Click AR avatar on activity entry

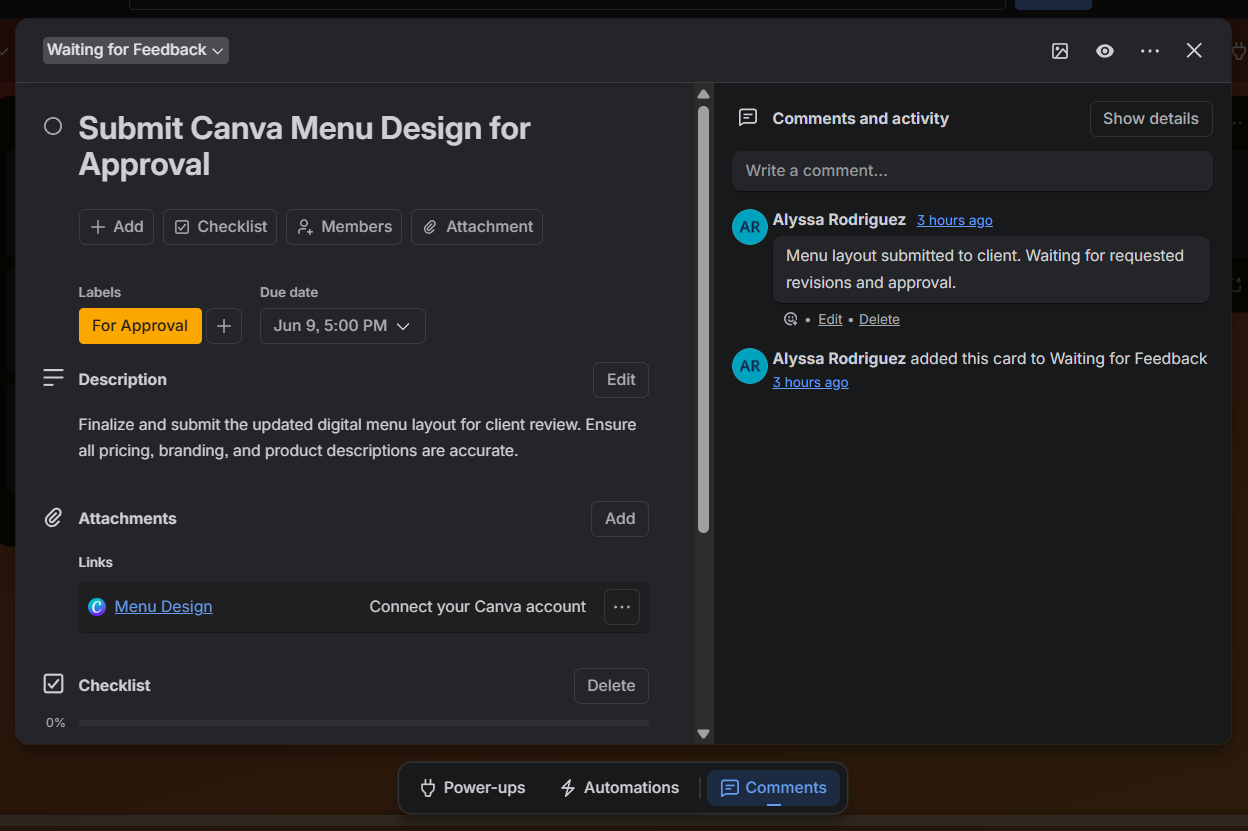pos(750,366)
